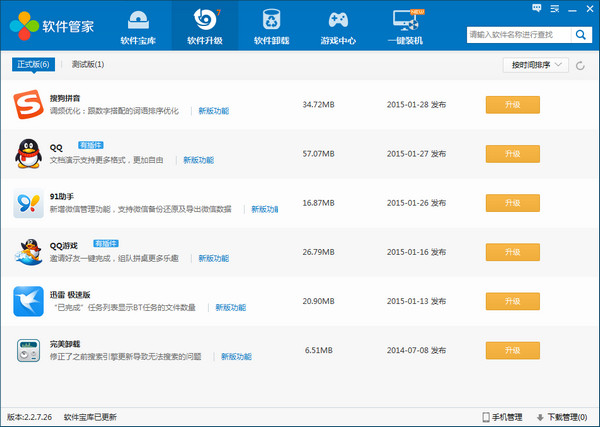
Task: Click the refresh icon beside sort dropdown
Action: (581, 65)
